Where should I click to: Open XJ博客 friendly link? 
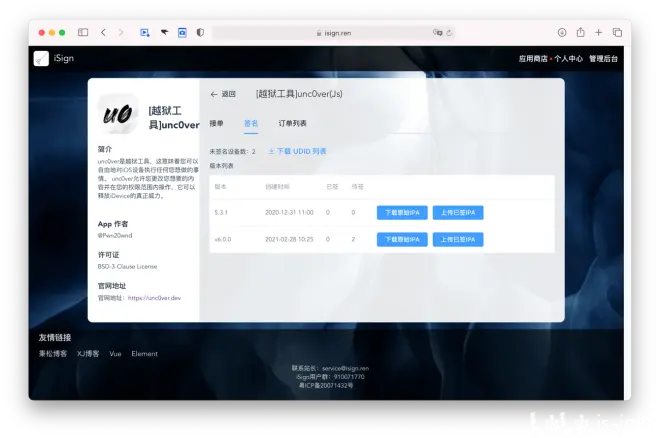pyautogui.click(x=88, y=354)
